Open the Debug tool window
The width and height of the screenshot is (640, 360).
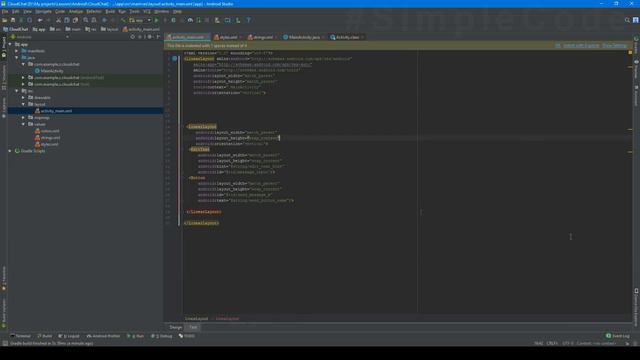tap(162, 336)
